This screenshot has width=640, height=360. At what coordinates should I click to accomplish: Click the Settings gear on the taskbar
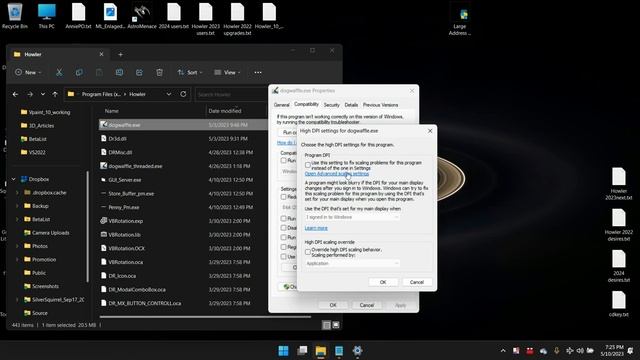tap(357, 351)
